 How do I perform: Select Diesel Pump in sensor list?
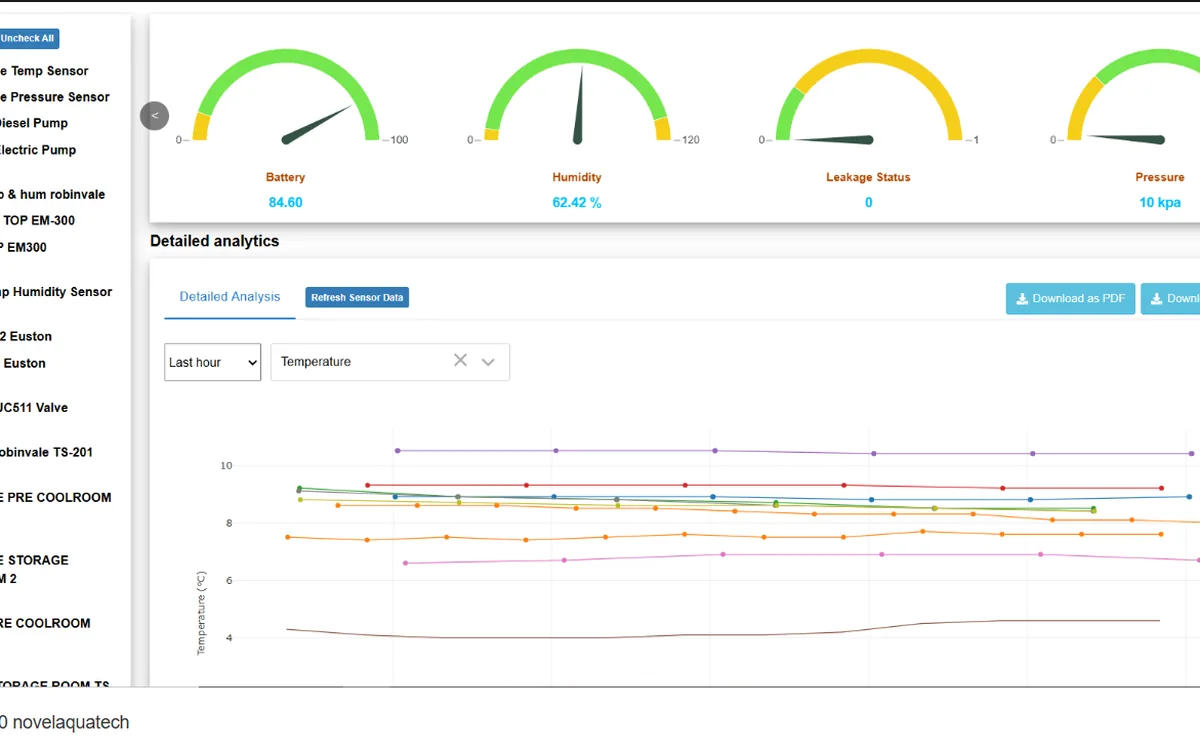(x=34, y=123)
